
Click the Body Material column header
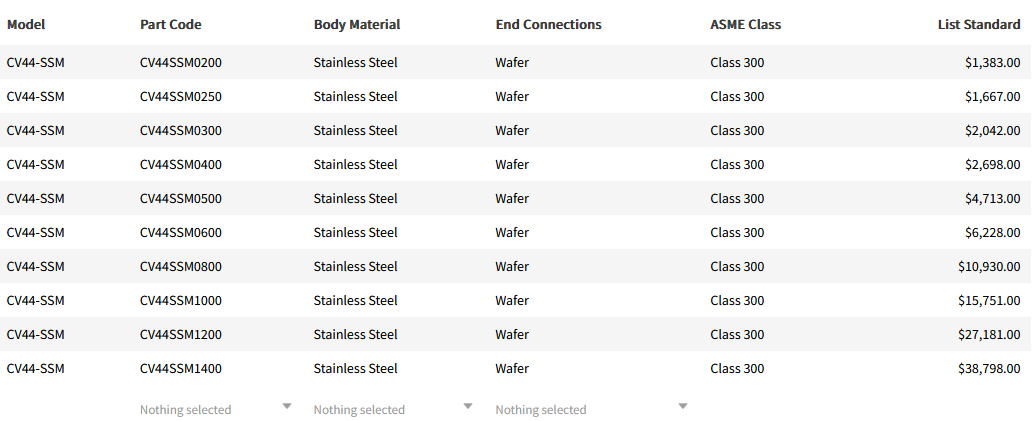coord(357,24)
